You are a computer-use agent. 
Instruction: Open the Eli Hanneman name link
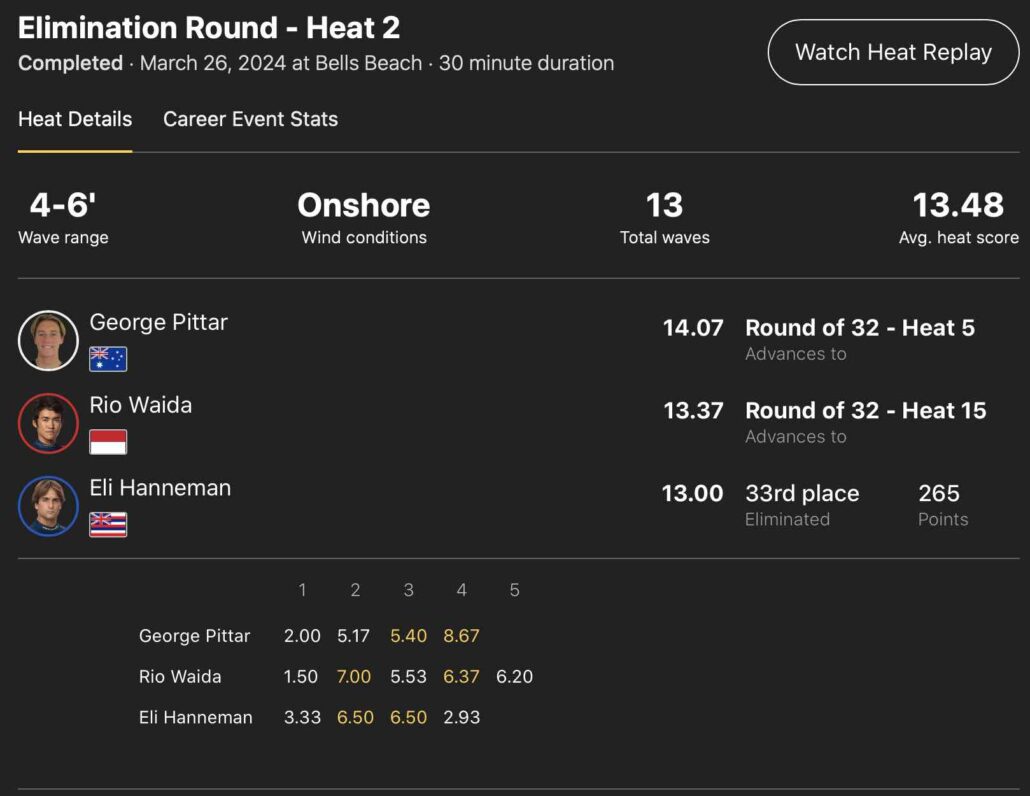(x=160, y=488)
